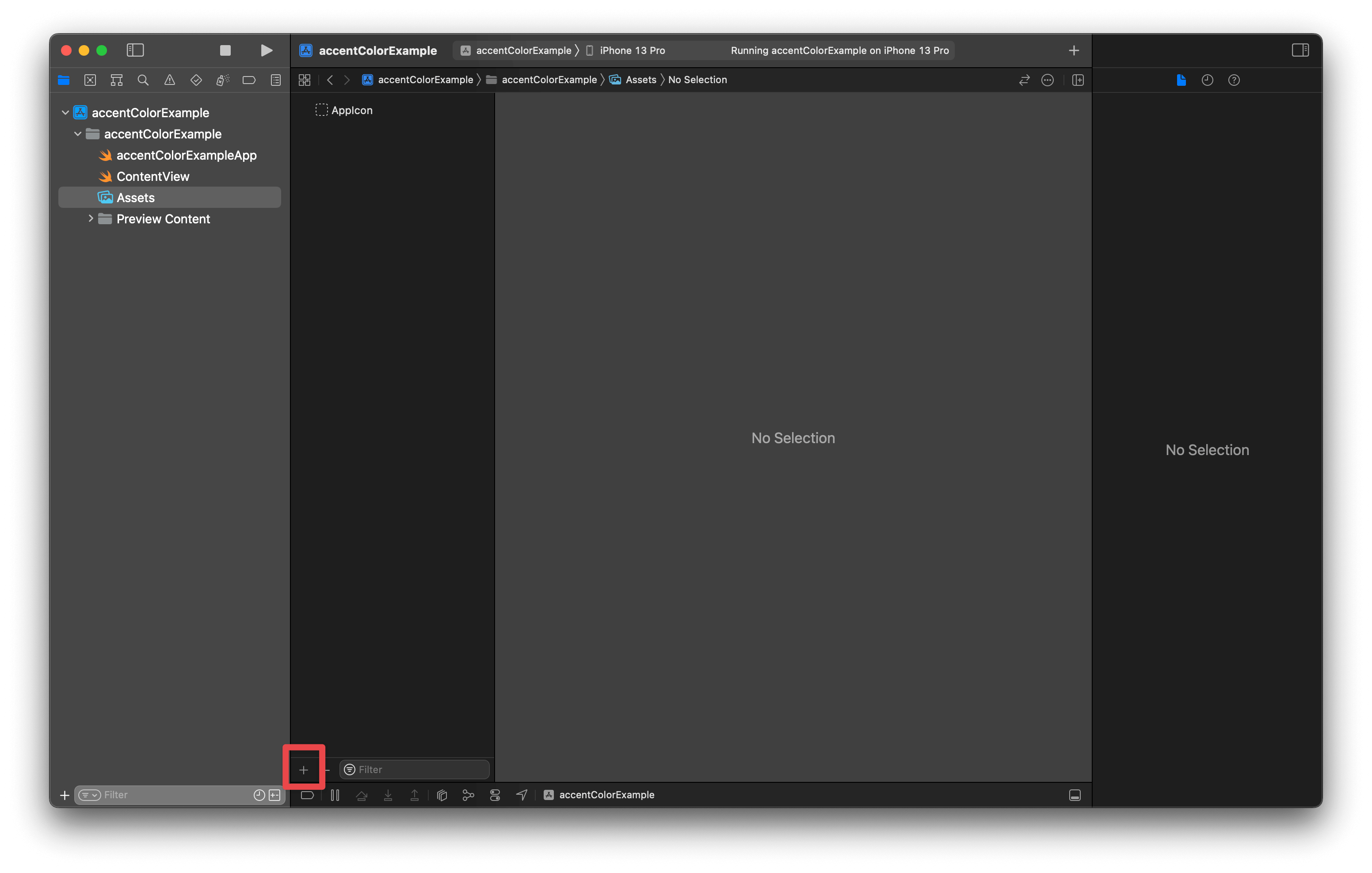This screenshot has height=873, width=1372.
Task: Open the Issue navigator warning icon
Action: click(170, 80)
